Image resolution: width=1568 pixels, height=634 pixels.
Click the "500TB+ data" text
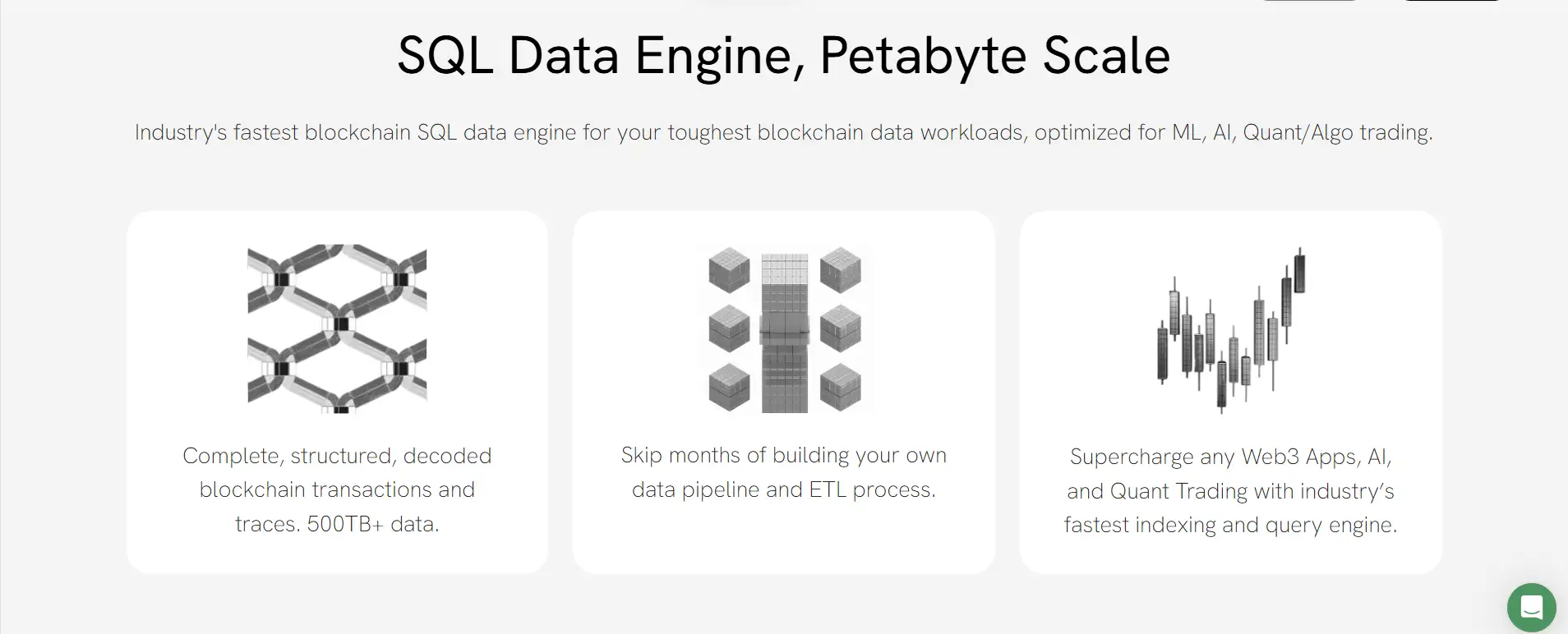coord(372,524)
